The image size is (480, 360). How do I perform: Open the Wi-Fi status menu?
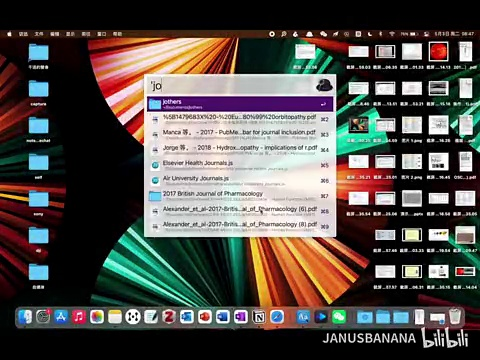coord(392,34)
